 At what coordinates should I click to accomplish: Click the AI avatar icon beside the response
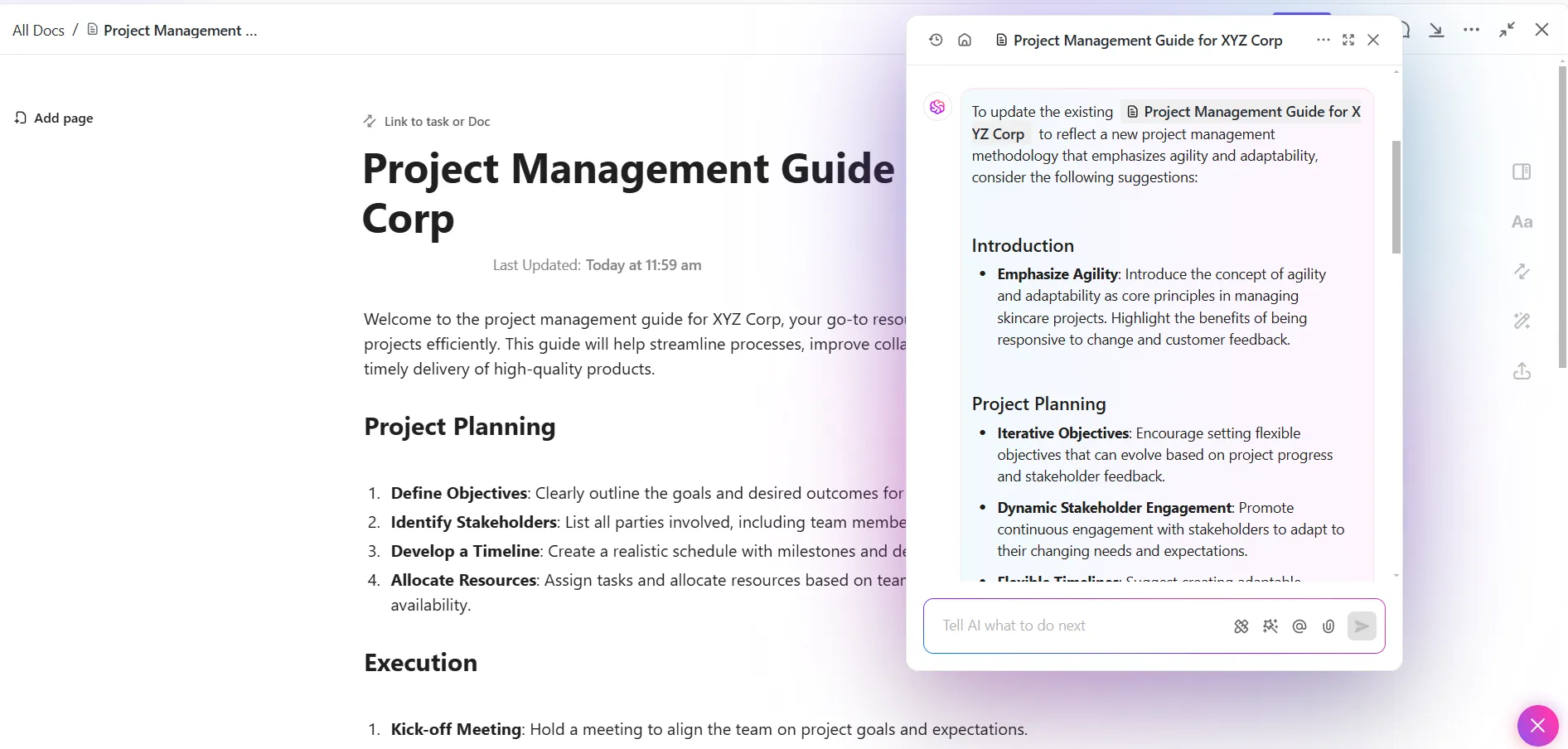point(937,107)
